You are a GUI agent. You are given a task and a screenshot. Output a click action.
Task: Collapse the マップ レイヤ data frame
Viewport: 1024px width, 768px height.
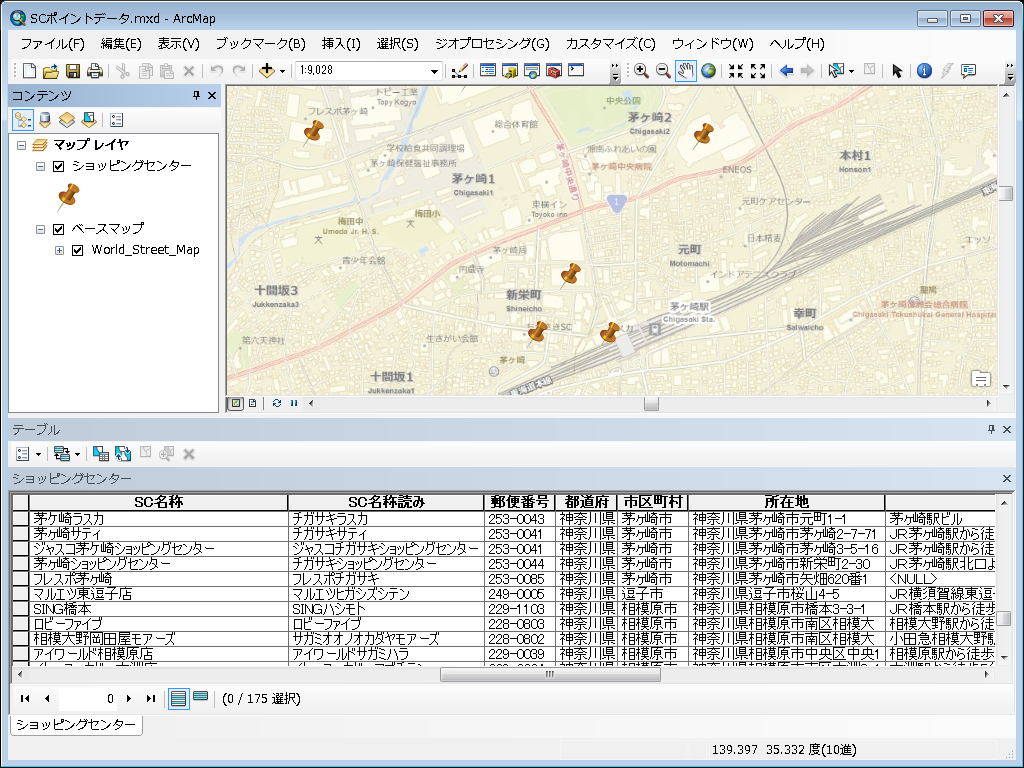(22, 145)
